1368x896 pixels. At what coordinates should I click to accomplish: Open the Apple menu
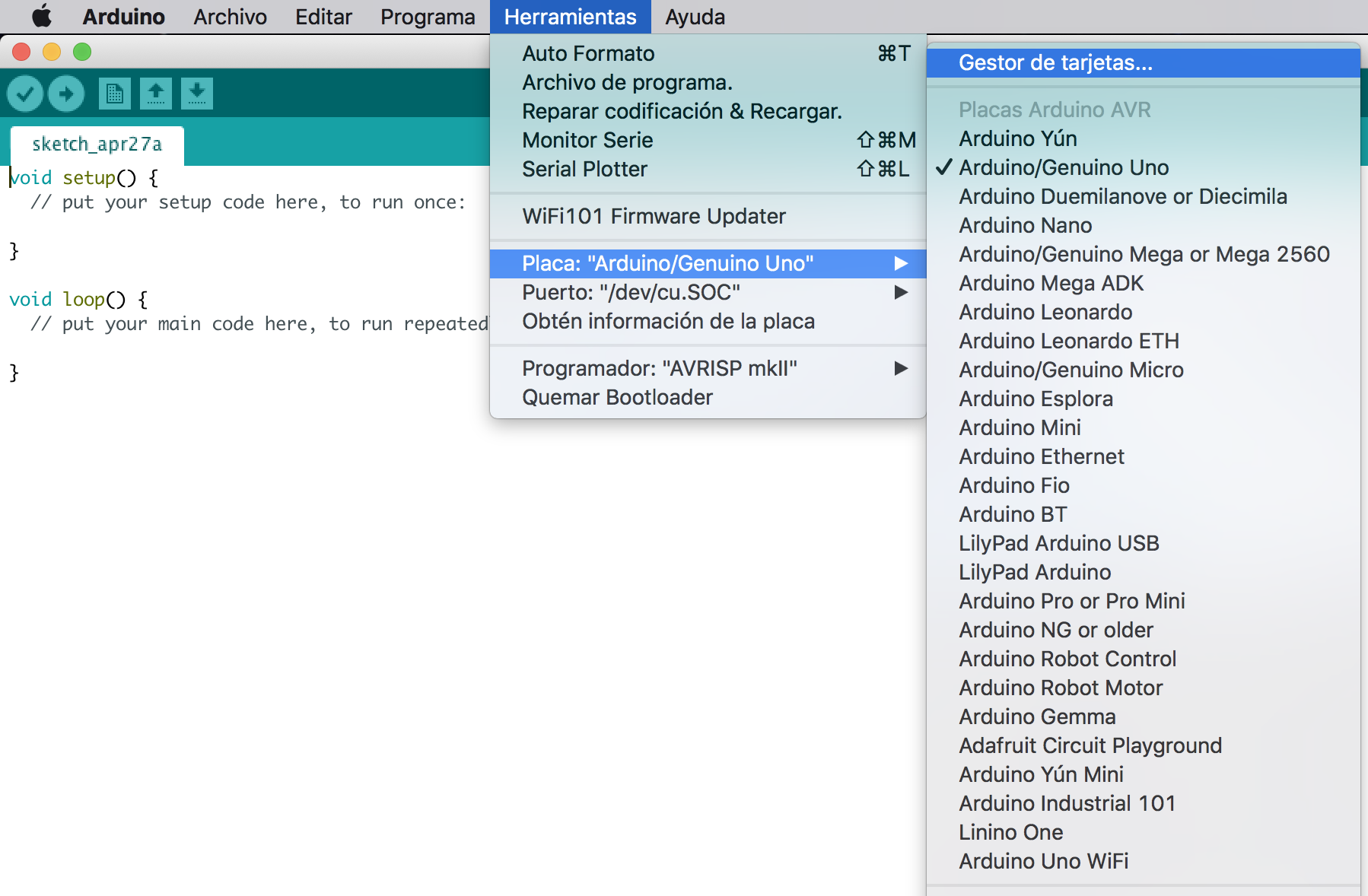(42, 16)
